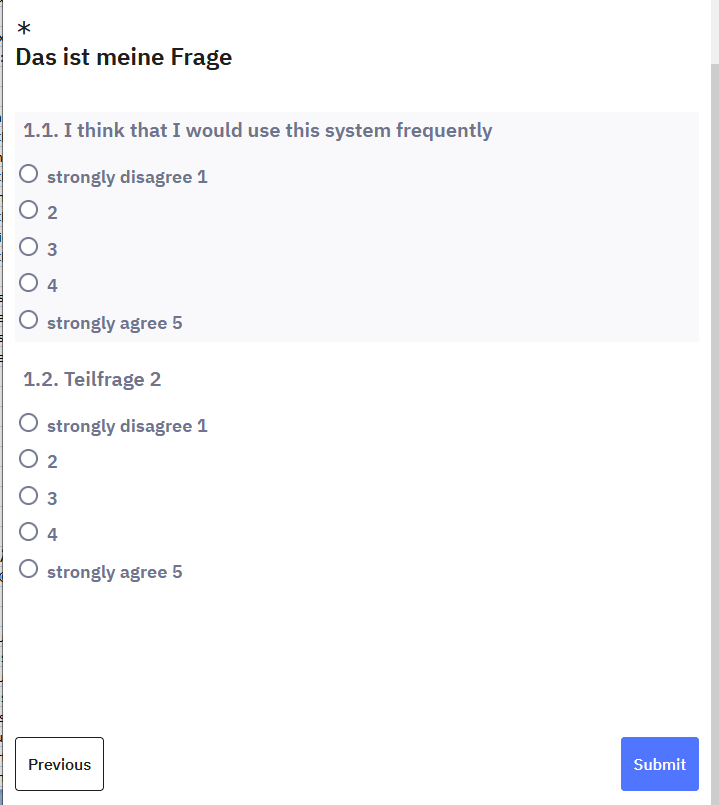Pick radio option 3 under Teilfrage 2
Screen dimensions: 719x805
click(x=29, y=496)
